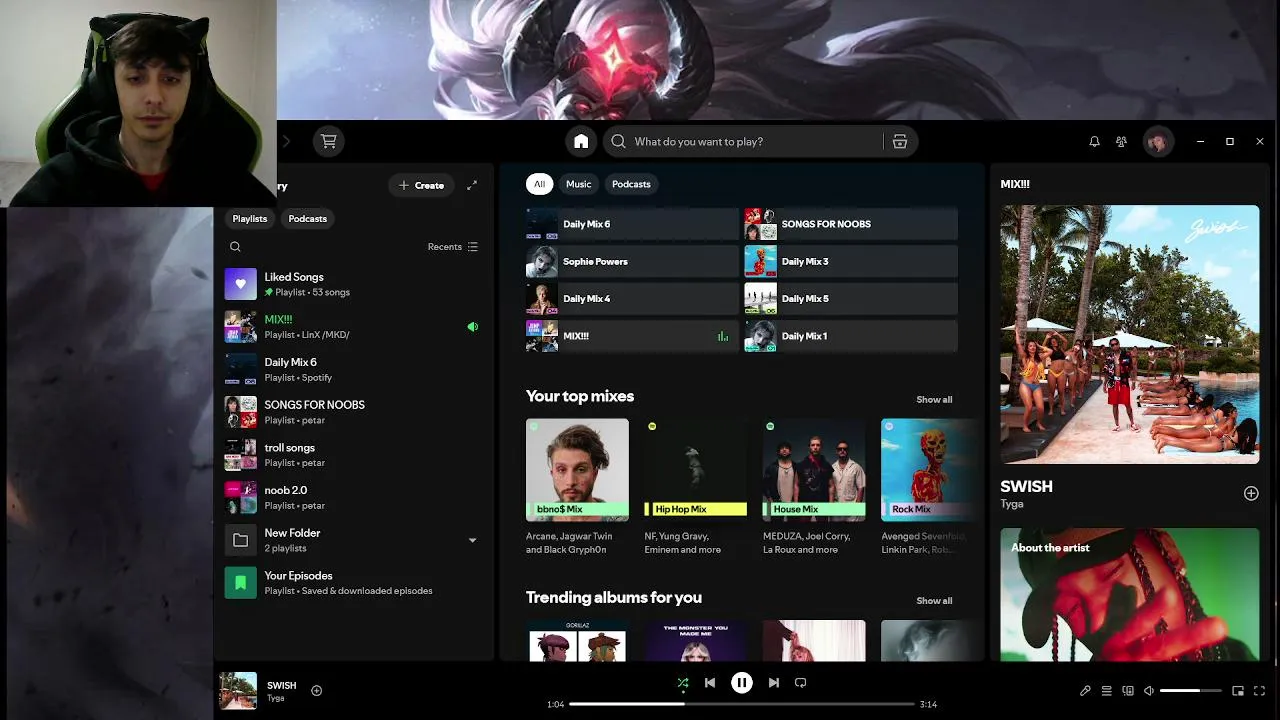Open Connect to a device
The image size is (1280, 720).
(x=1128, y=690)
